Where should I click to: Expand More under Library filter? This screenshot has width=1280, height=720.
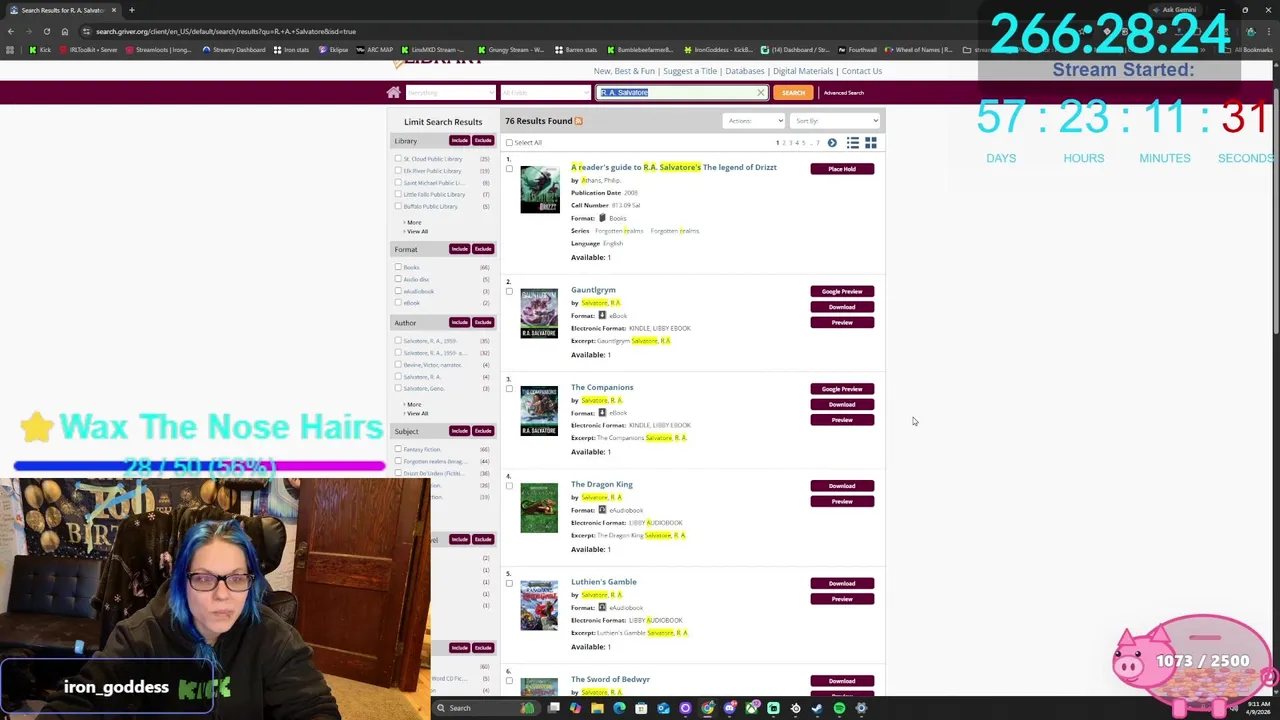[x=414, y=222]
